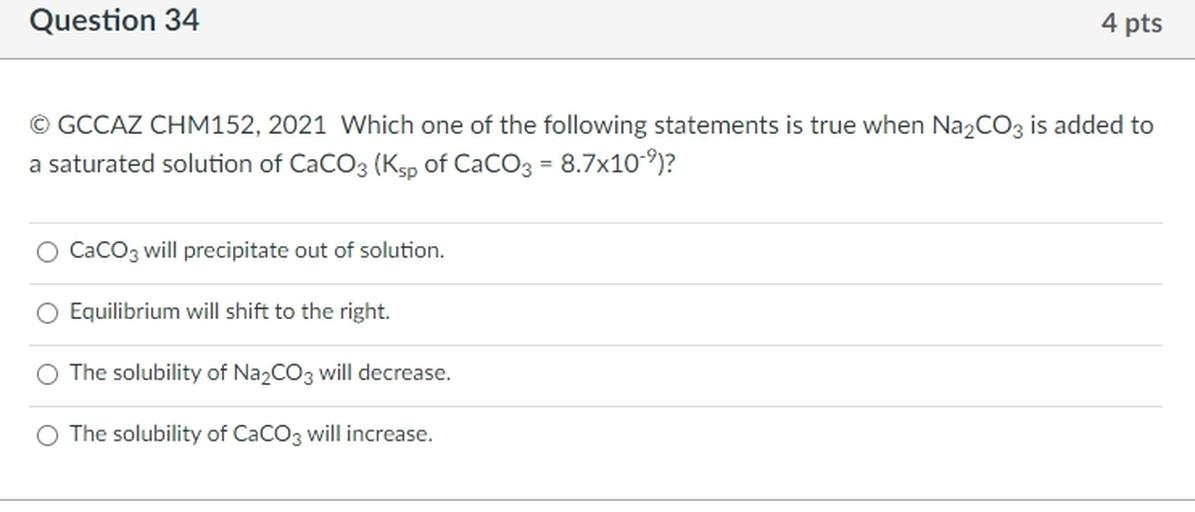Click the label "The solubility of Na2CO3 will decrease."

pos(260,373)
